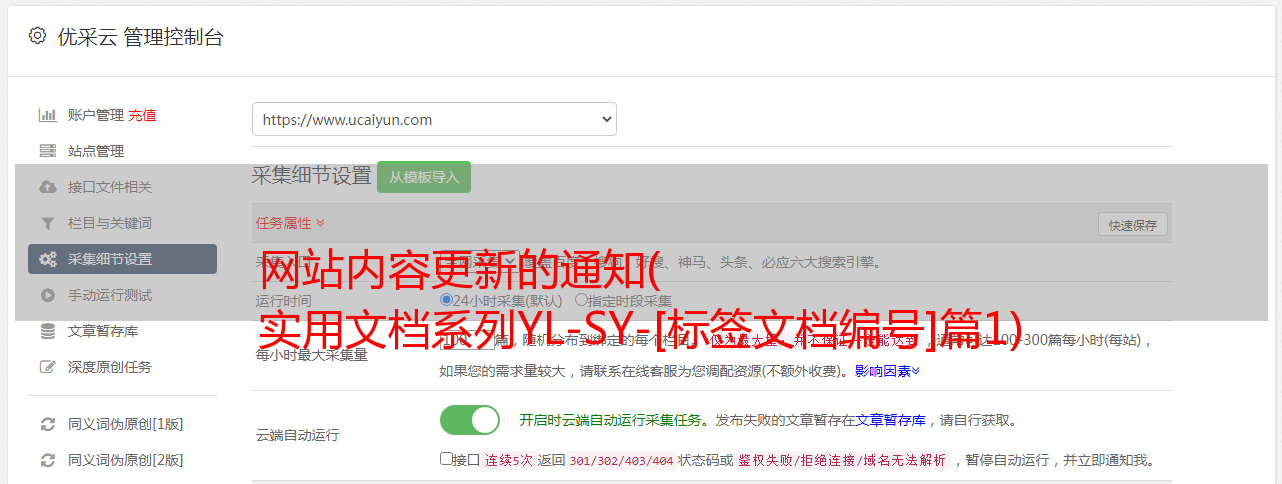Click the gears icon for 采集细节设置
The width and height of the screenshot is (1282, 484).
pyautogui.click(x=47, y=259)
